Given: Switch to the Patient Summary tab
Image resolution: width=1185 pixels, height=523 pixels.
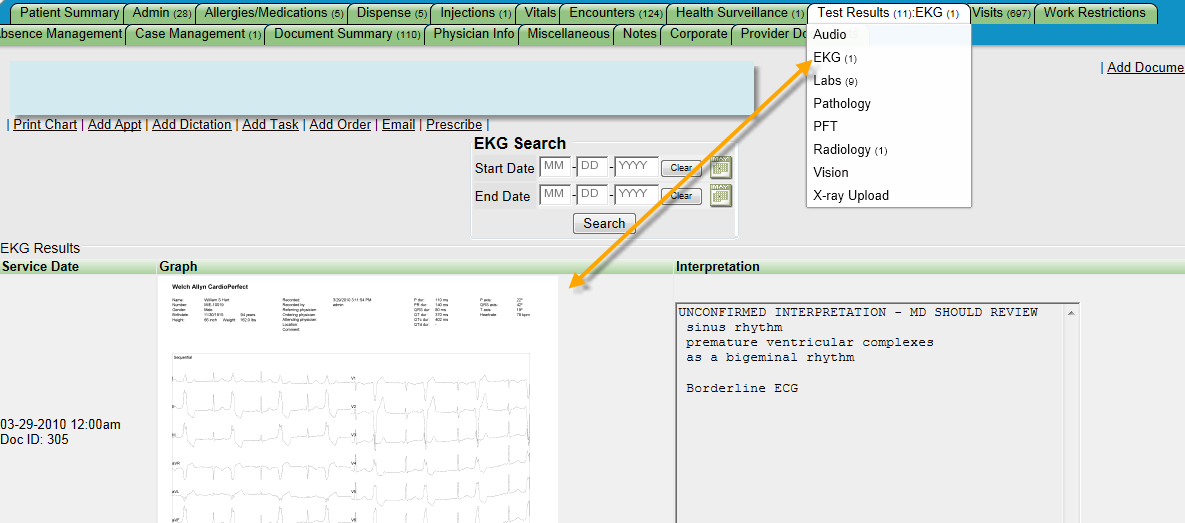Looking at the screenshot, I should [x=69, y=13].
